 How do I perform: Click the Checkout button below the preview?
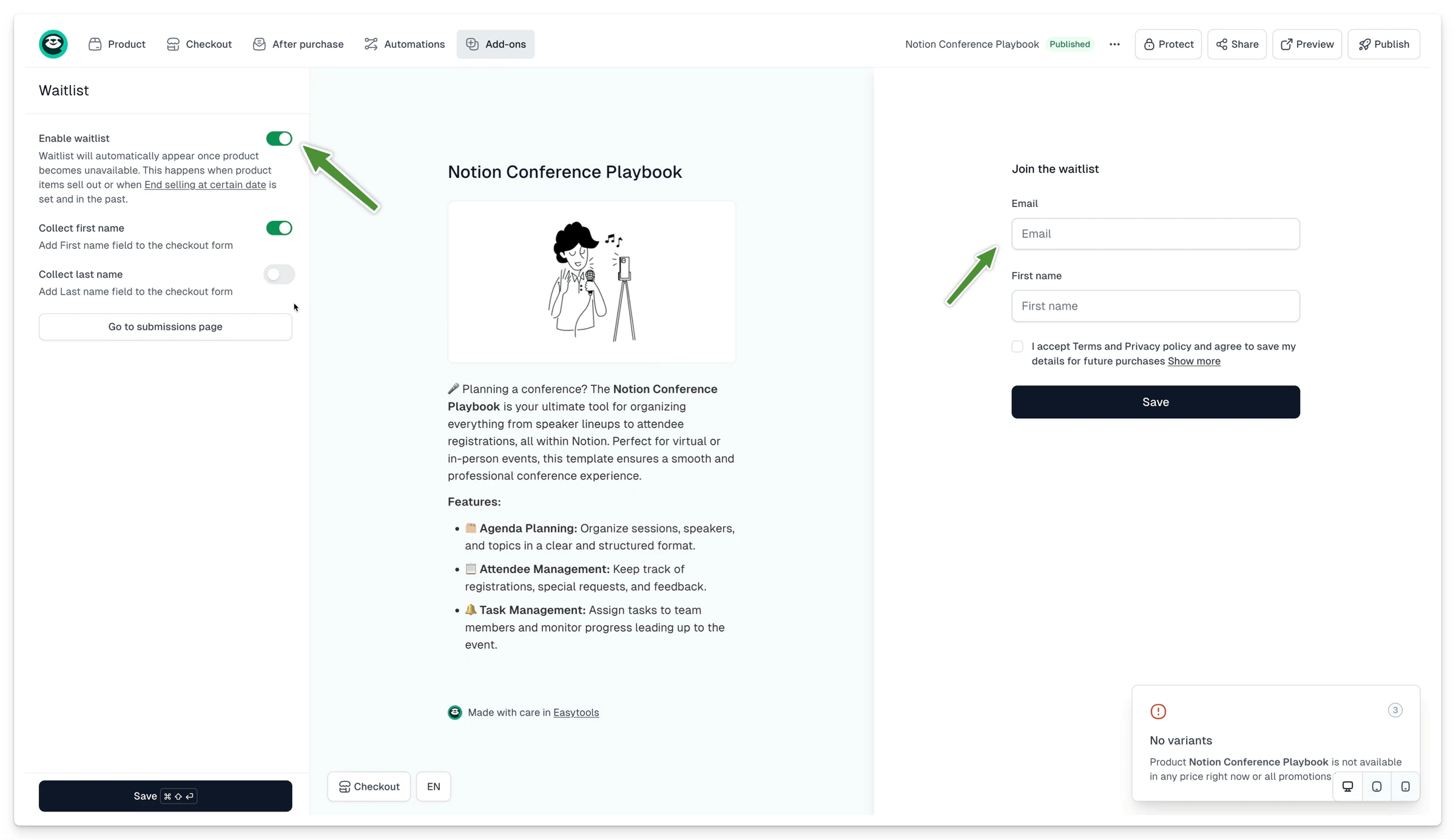click(369, 787)
